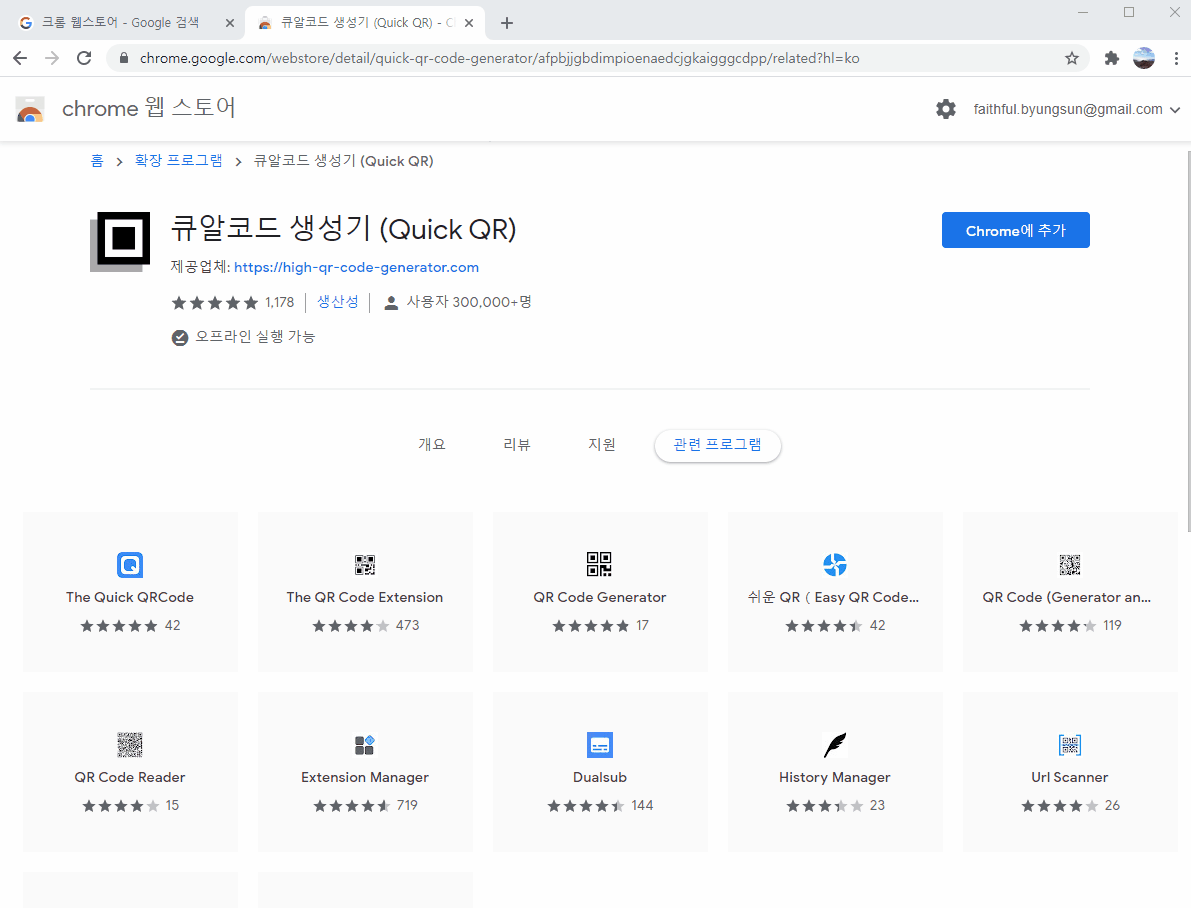1191x908 pixels.
Task: Open a new browser tab
Action: pos(507,23)
